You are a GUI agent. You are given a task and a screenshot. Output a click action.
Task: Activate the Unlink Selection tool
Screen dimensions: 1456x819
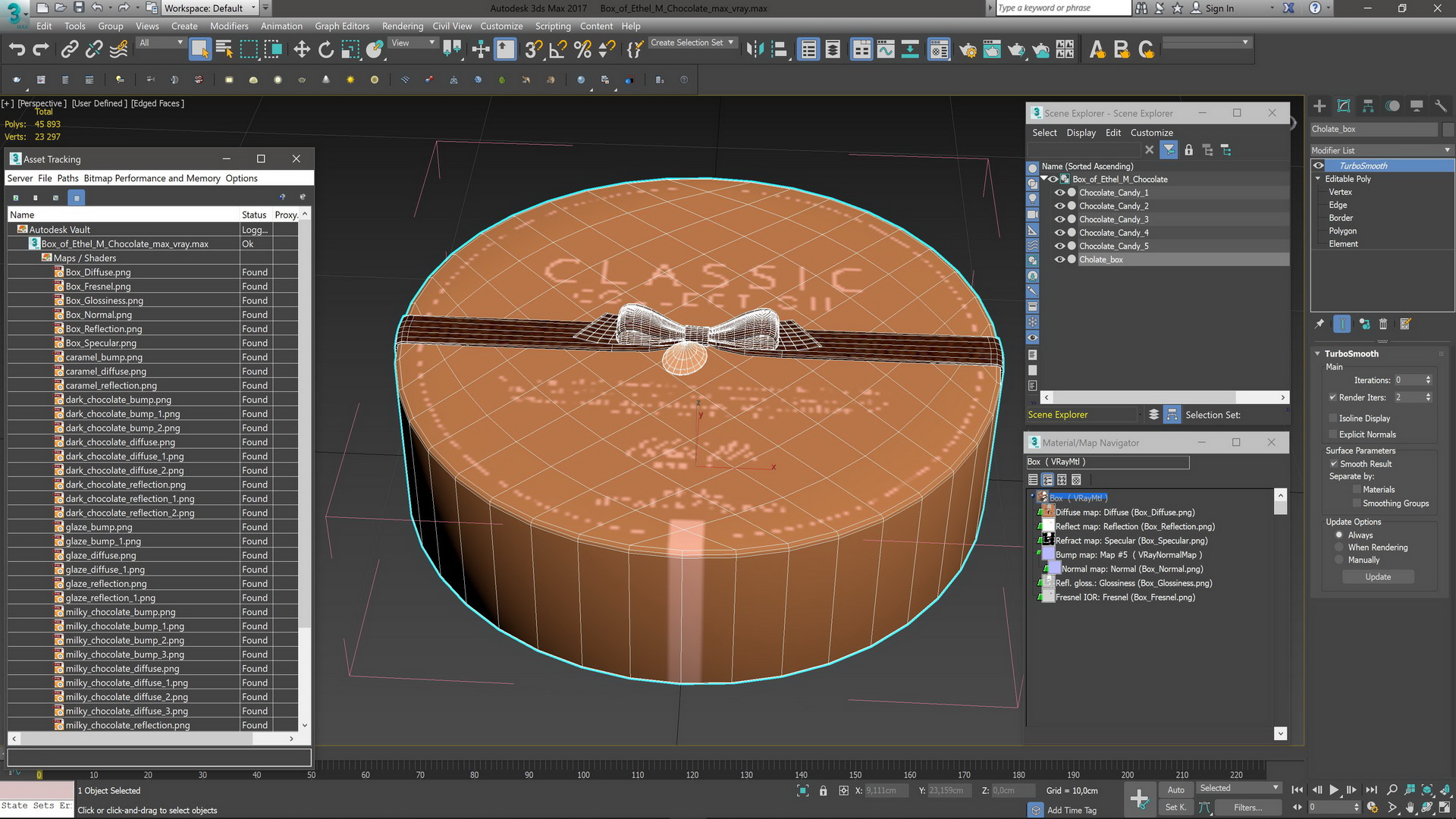(93, 50)
